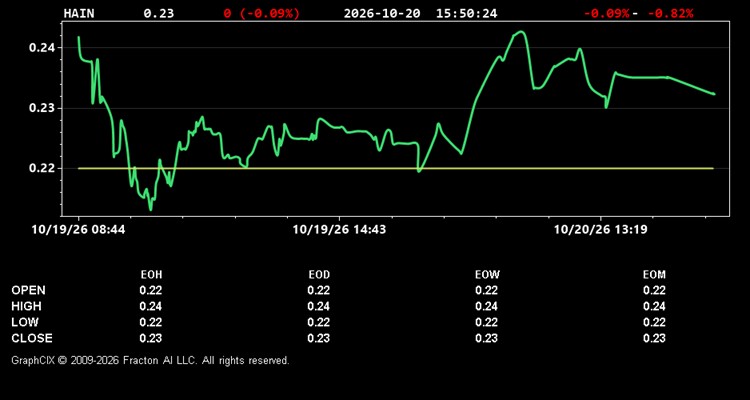Screen dimensions: 750x400
Task: Click the 0.22 y-axis label
Action: pyautogui.click(x=42, y=168)
